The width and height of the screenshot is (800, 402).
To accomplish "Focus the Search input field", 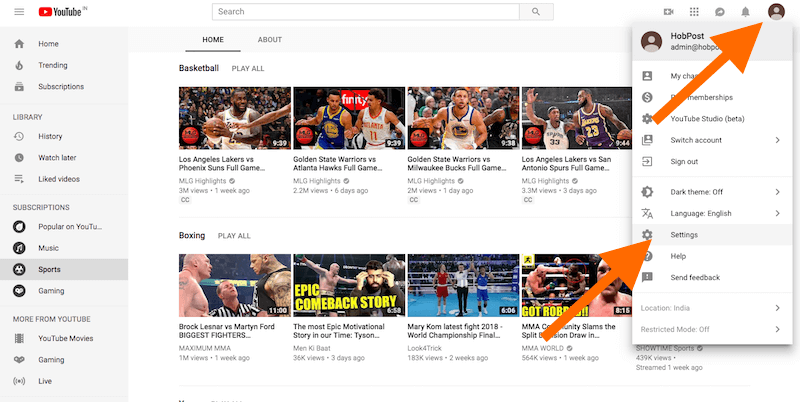I will pyautogui.click(x=366, y=12).
